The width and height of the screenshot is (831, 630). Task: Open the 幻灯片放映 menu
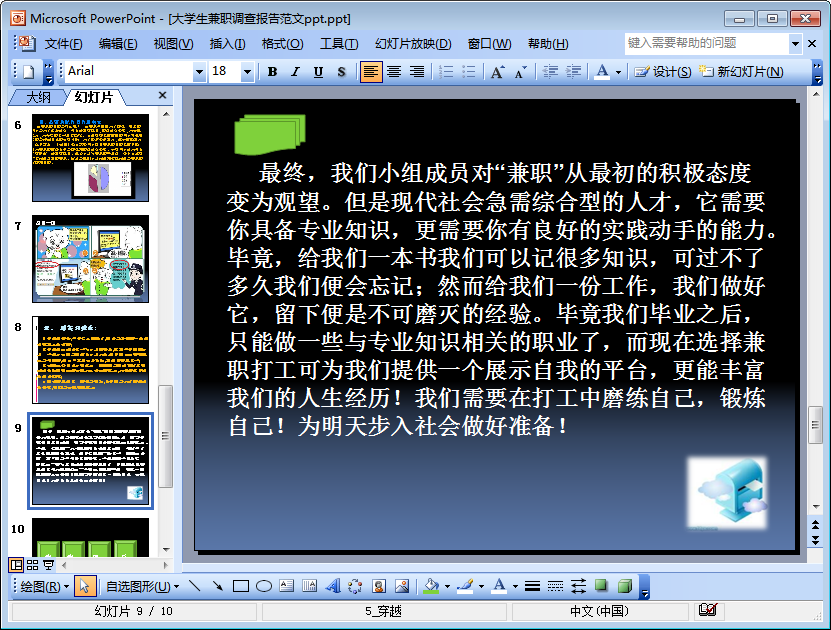pos(413,44)
